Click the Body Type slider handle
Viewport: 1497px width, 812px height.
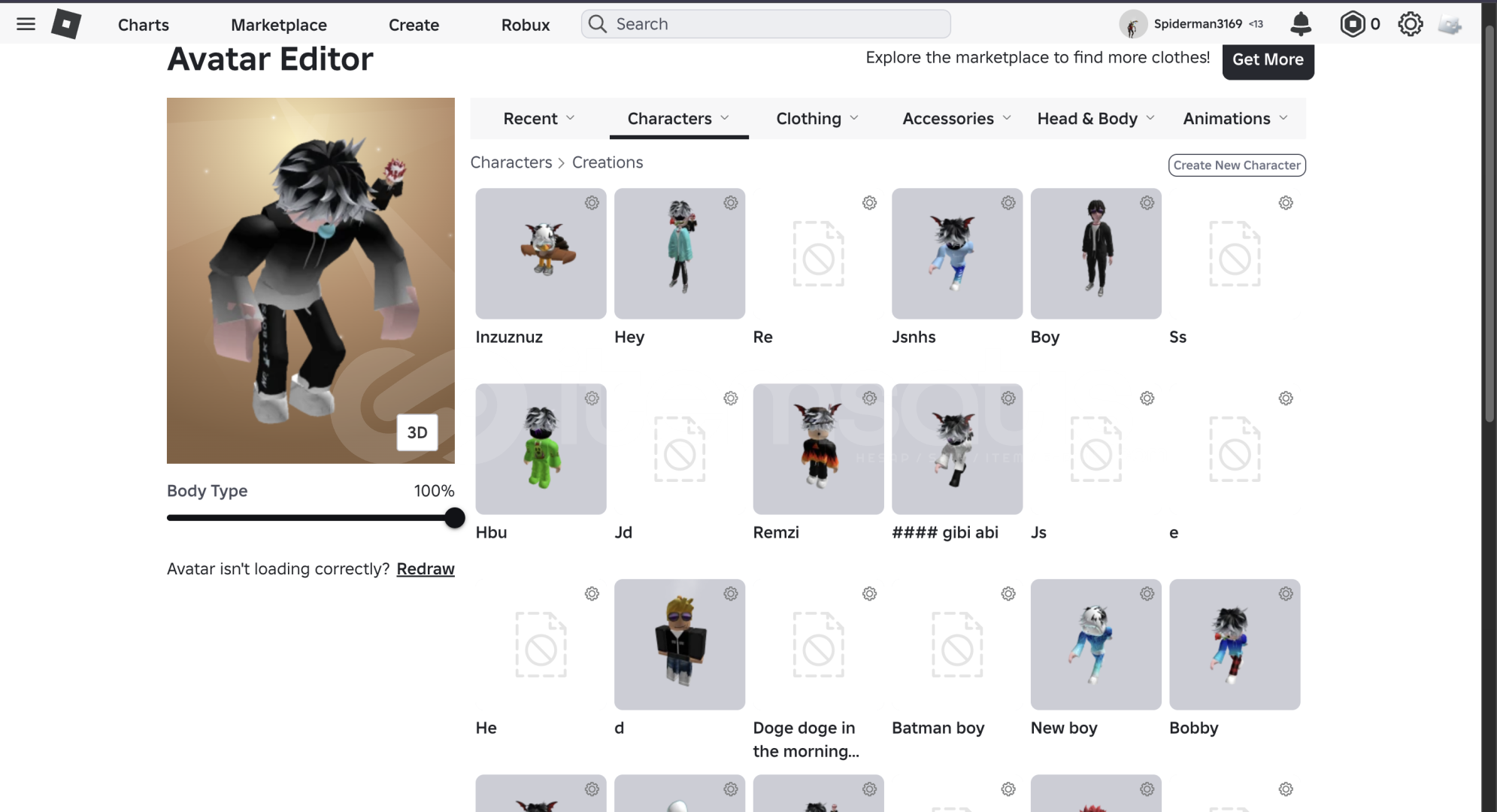coord(454,517)
